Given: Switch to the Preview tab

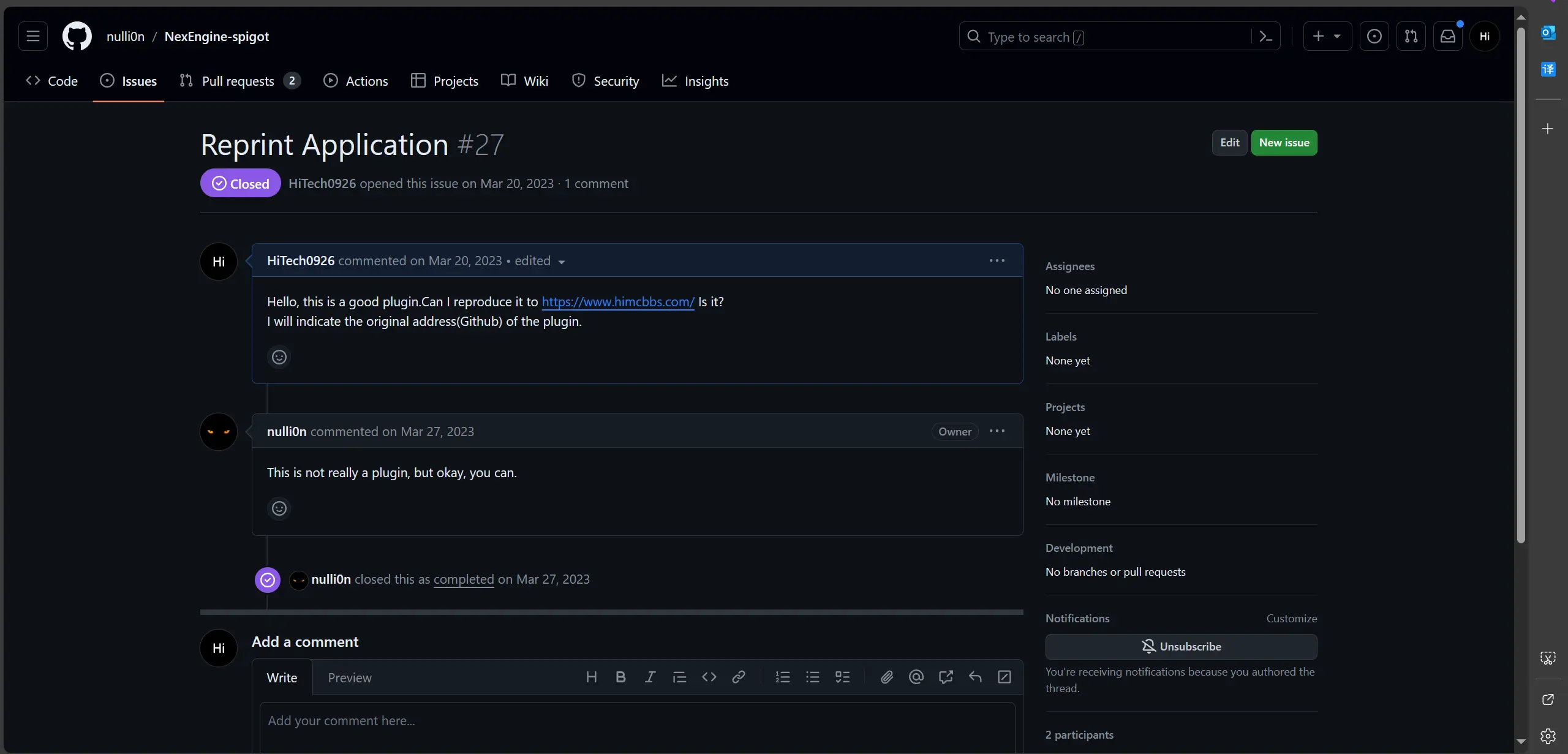Looking at the screenshot, I should 349,678.
